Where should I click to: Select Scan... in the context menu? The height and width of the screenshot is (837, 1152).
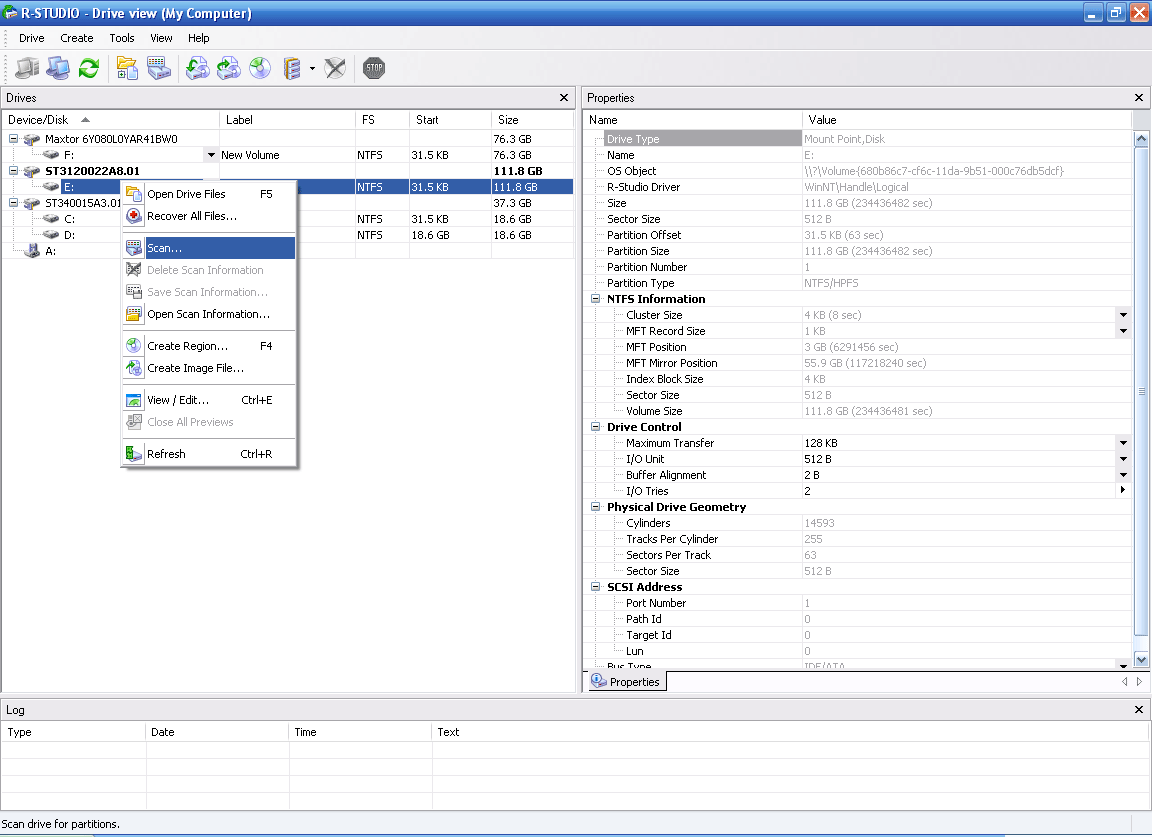(x=209, y=248)
